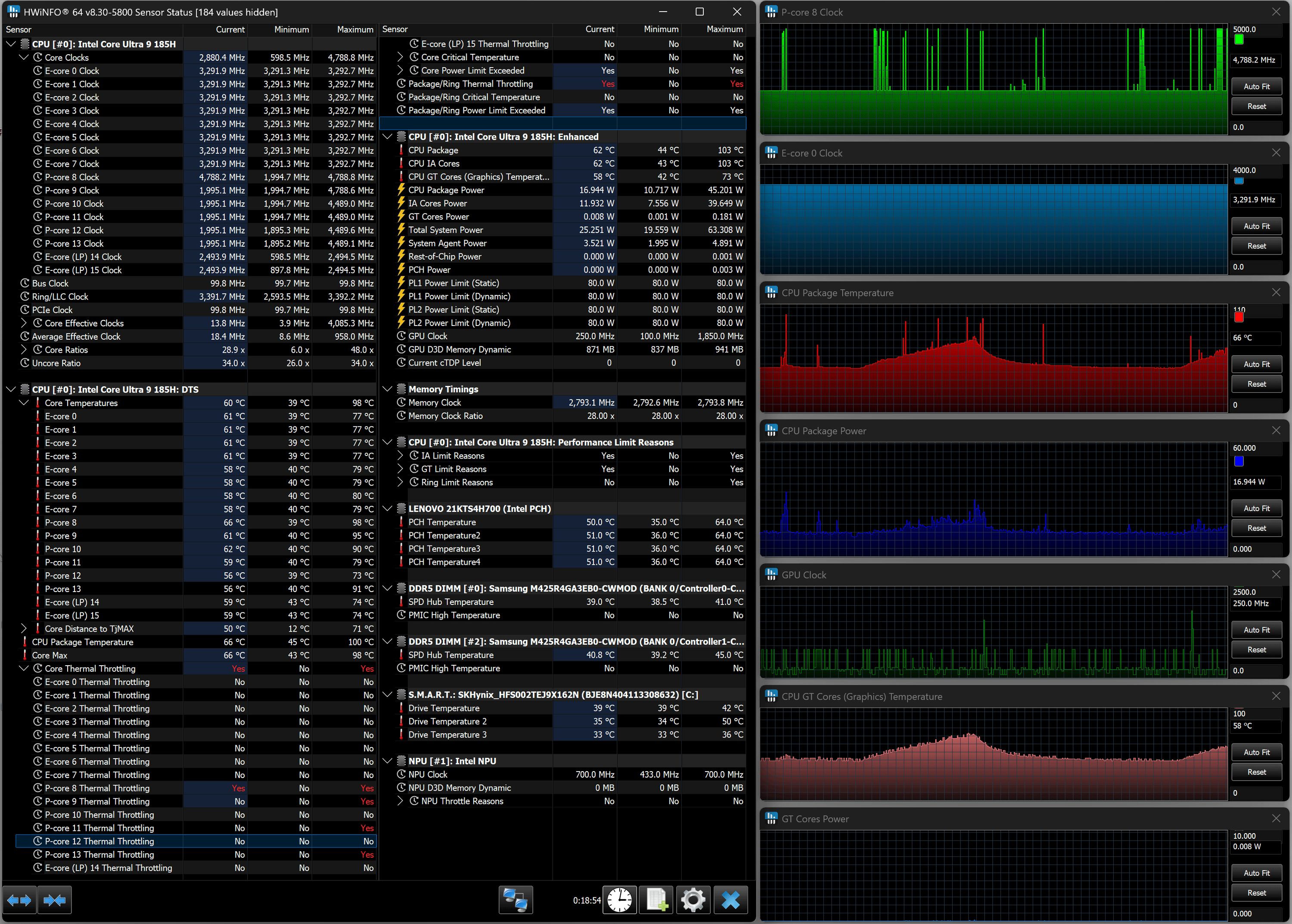The width and height of the screenshot is (1292, 924).
Task: Click the collapse columns arrows button
Action: (x=55, y=900)
